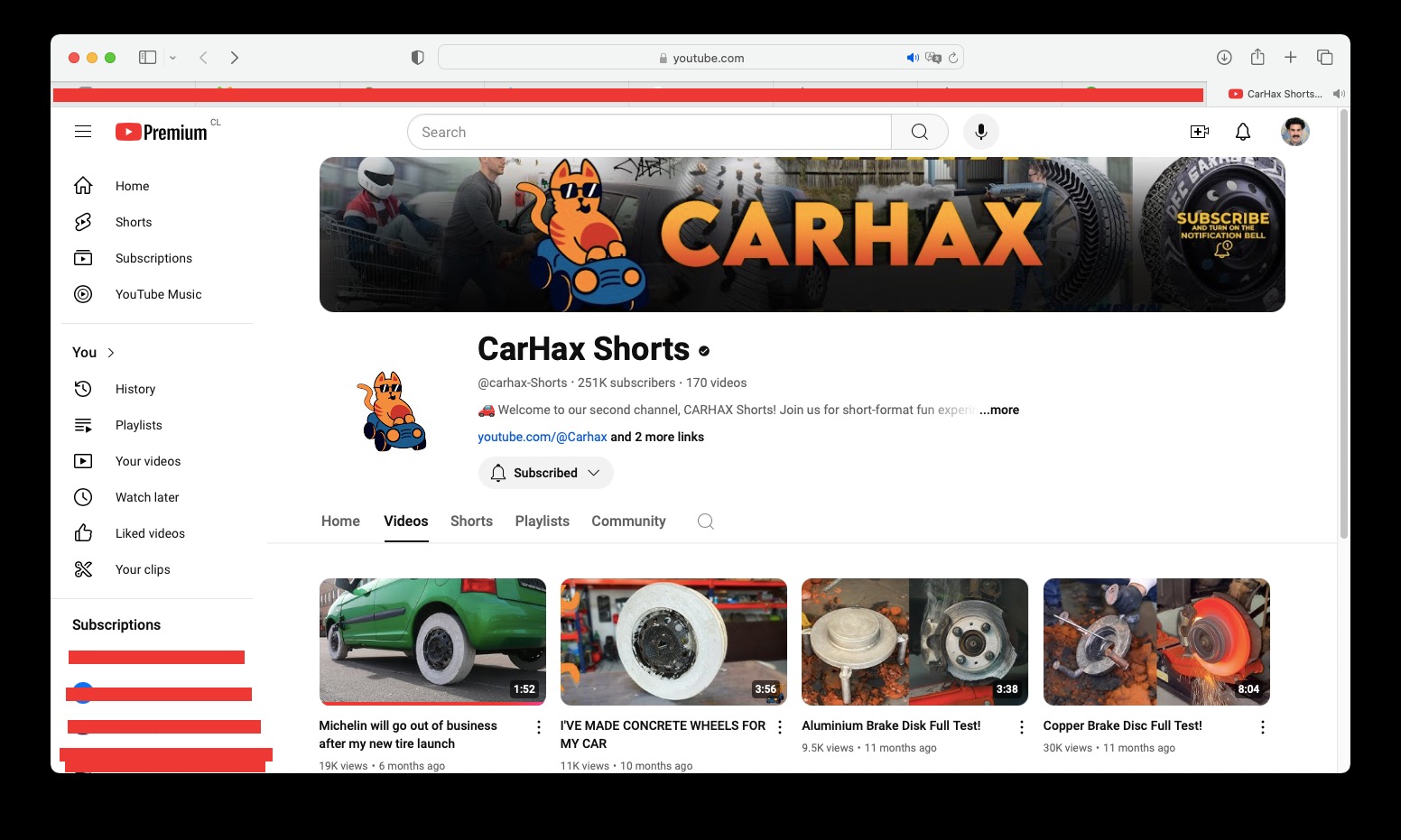Viewport: 1401px width, 840px height.
Task: Select the CarHax Shorts browser tab
Action: 1277,94
